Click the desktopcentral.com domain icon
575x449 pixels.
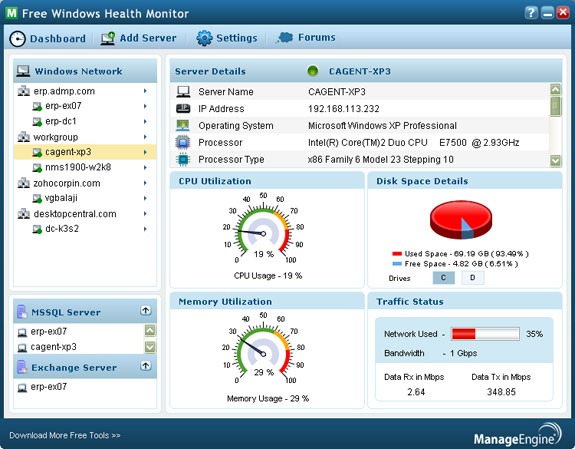(24, 213)
